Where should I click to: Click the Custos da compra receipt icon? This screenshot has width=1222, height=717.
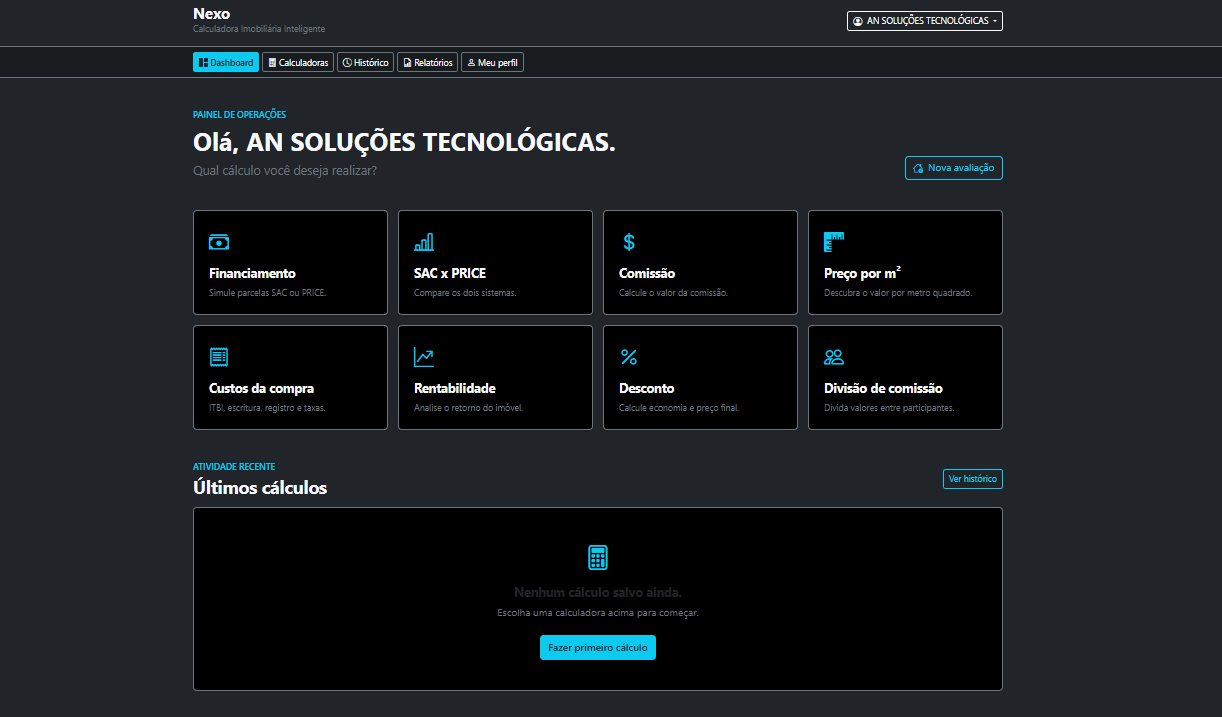point(219,357)
